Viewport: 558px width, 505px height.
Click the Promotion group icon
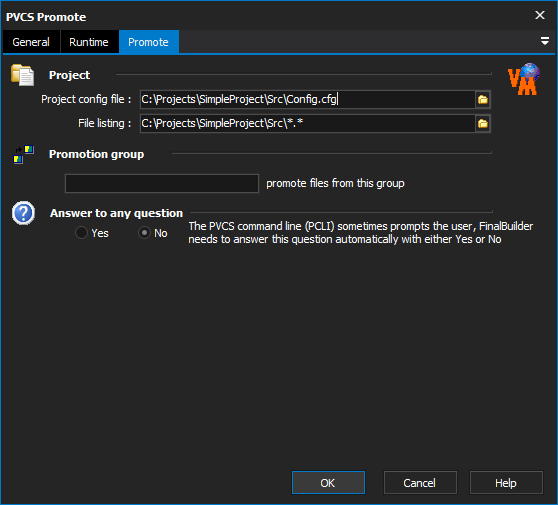(x=23, y=154)
